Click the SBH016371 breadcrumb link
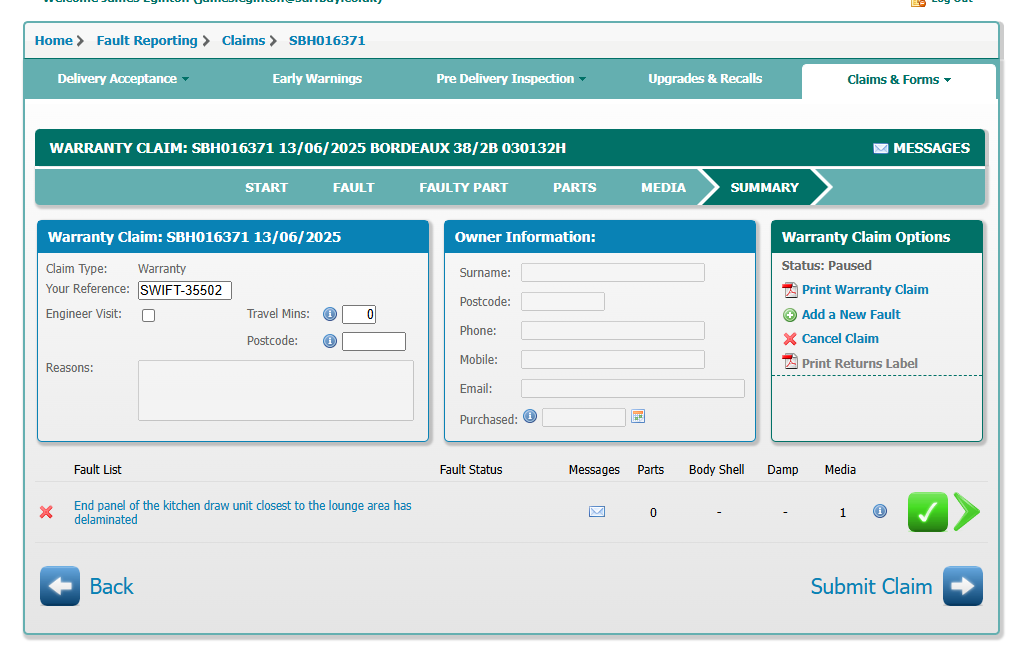The width and height of the screenshot is (1034, 646). pyautogui.click(x=327, y=41)
